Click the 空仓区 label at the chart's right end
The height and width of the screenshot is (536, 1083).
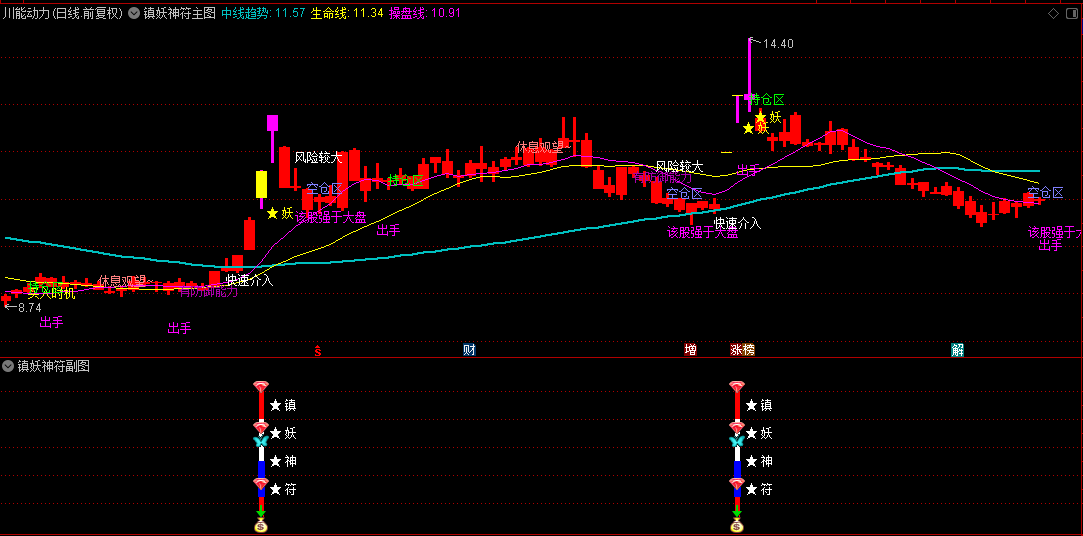(1045, 193)
